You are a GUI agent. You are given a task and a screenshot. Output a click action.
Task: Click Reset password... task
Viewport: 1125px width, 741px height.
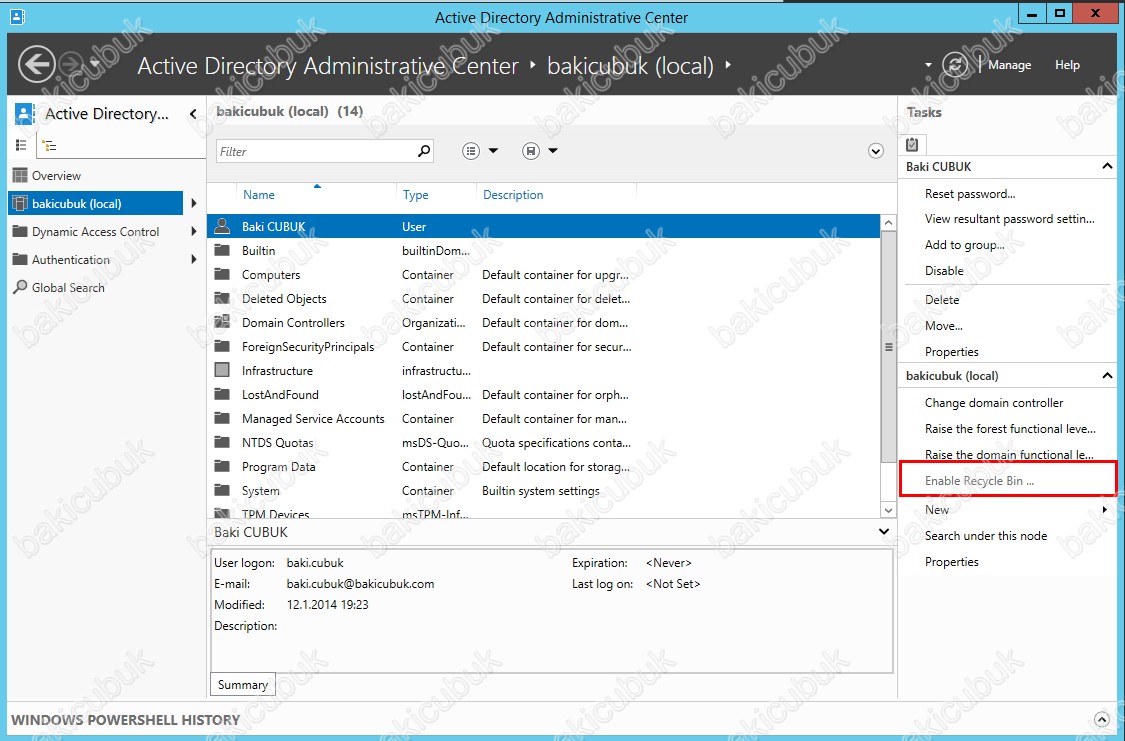[970, 194]
